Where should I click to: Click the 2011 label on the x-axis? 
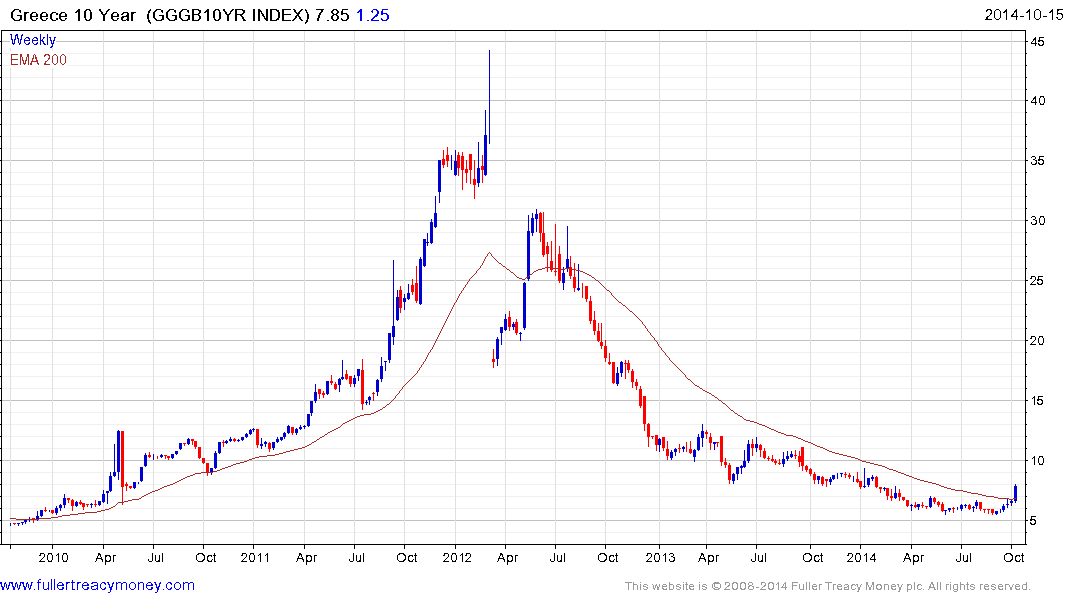[255, 557]
